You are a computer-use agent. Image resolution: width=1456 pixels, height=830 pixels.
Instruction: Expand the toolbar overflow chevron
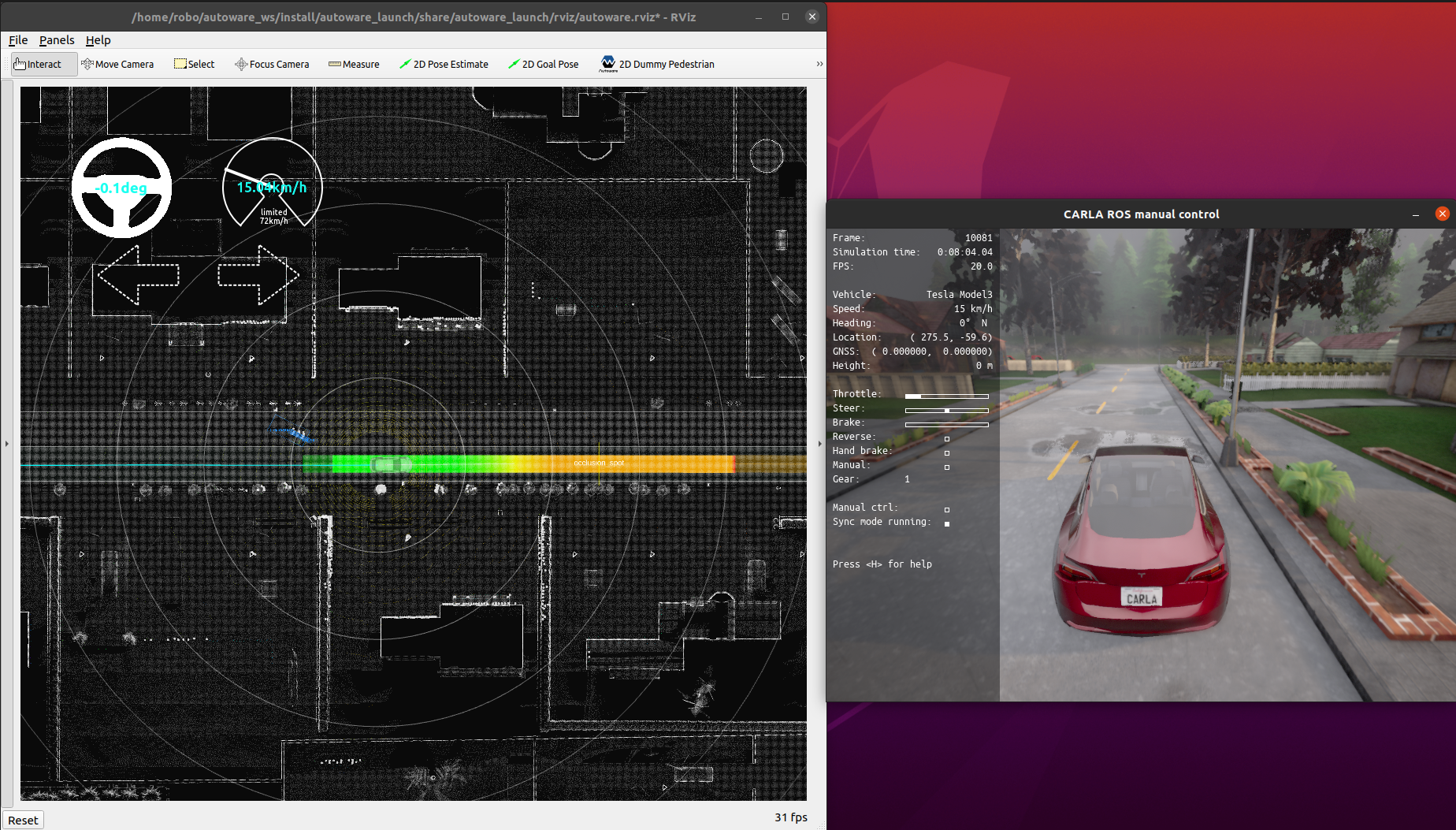pyautogui.click(x=819, y=64)
